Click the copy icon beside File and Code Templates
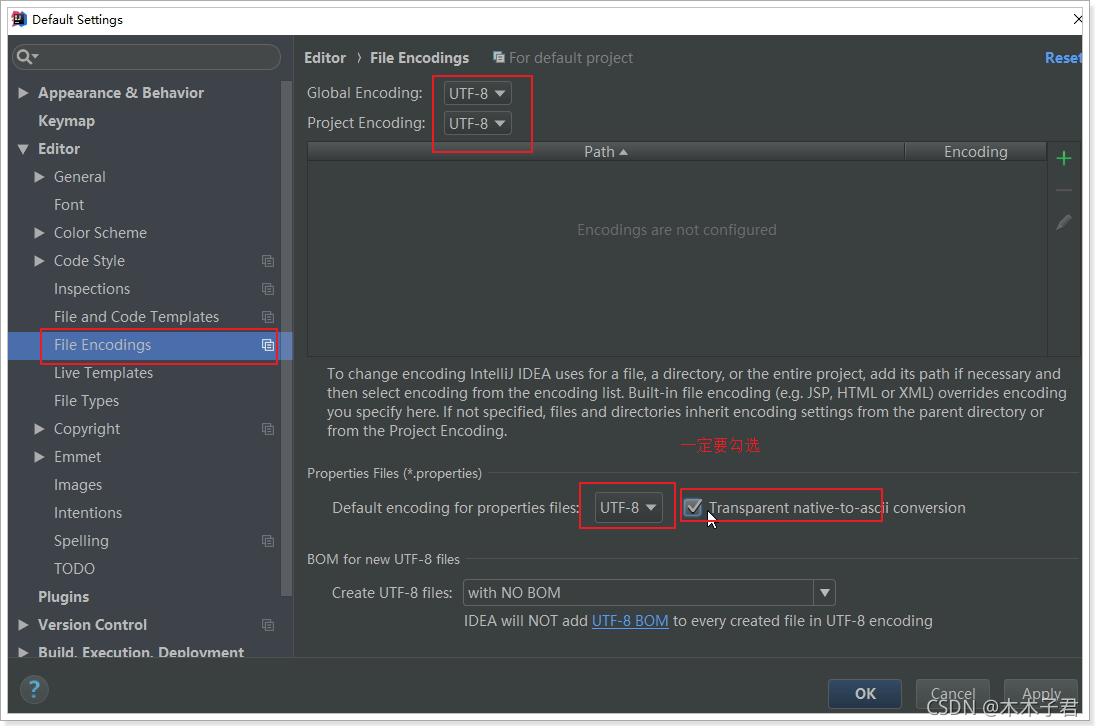This screenshot has height=726, width=1095. (267, 317)
